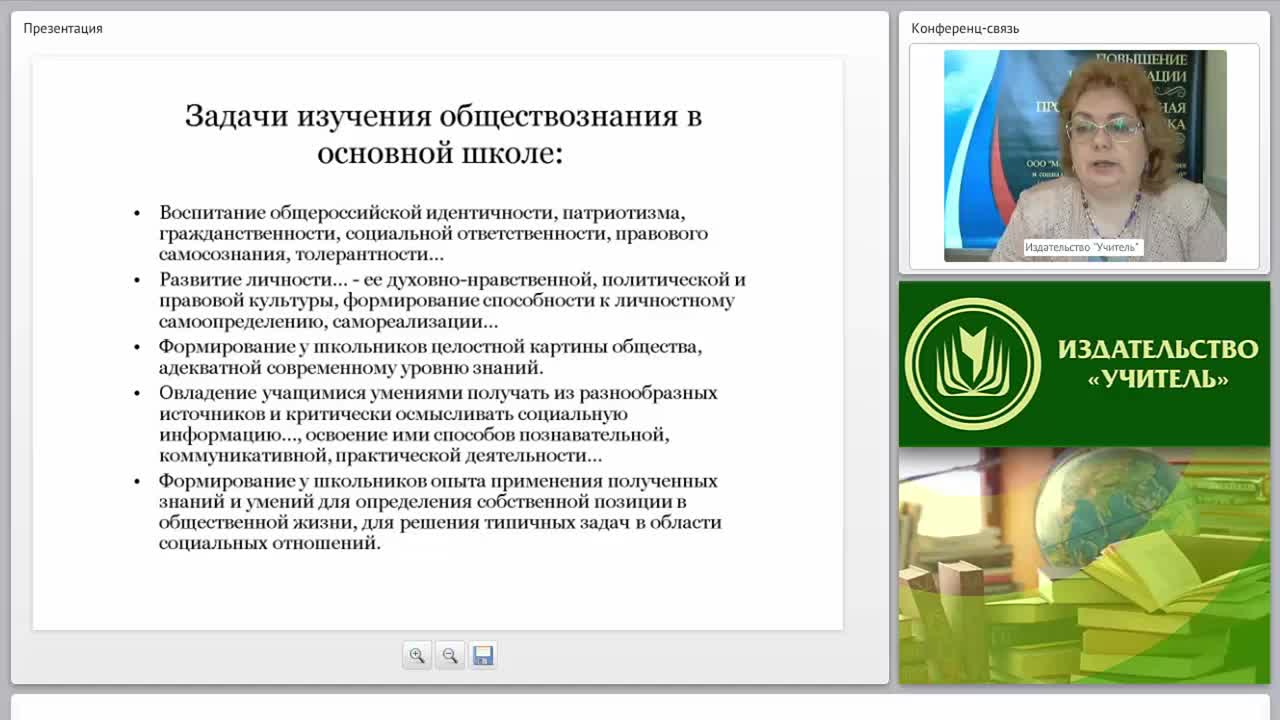Zoom out of the presentation slide

pos(450,655)
